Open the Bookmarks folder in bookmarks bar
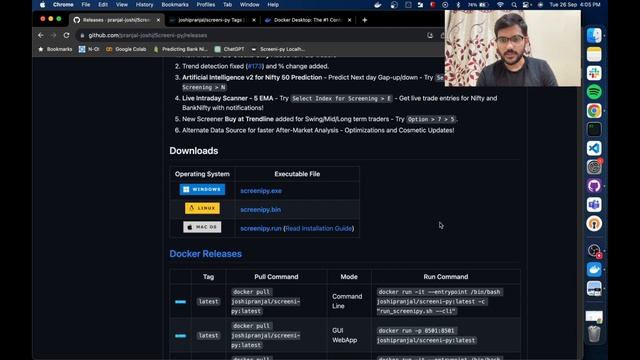 (x=55, y=49)
